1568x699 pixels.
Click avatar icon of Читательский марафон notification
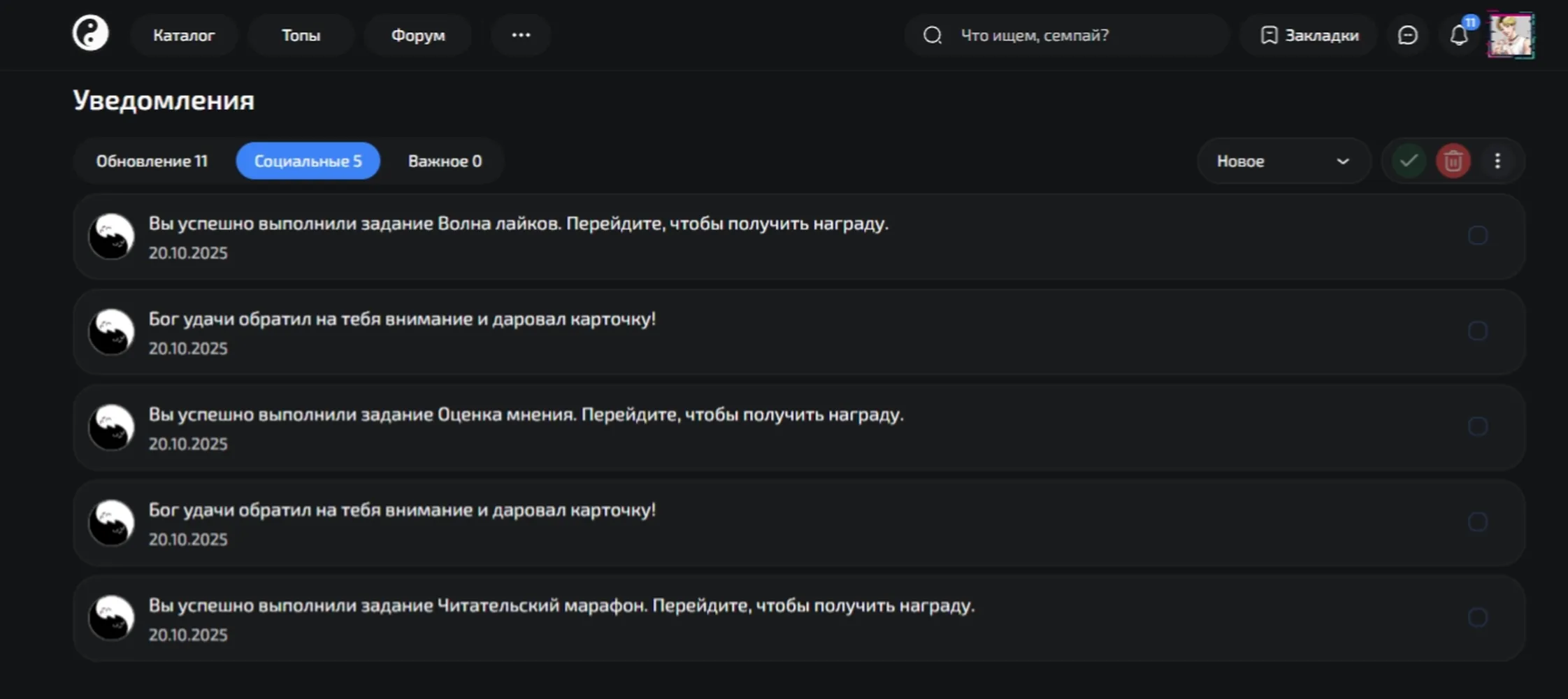point(111,618)
